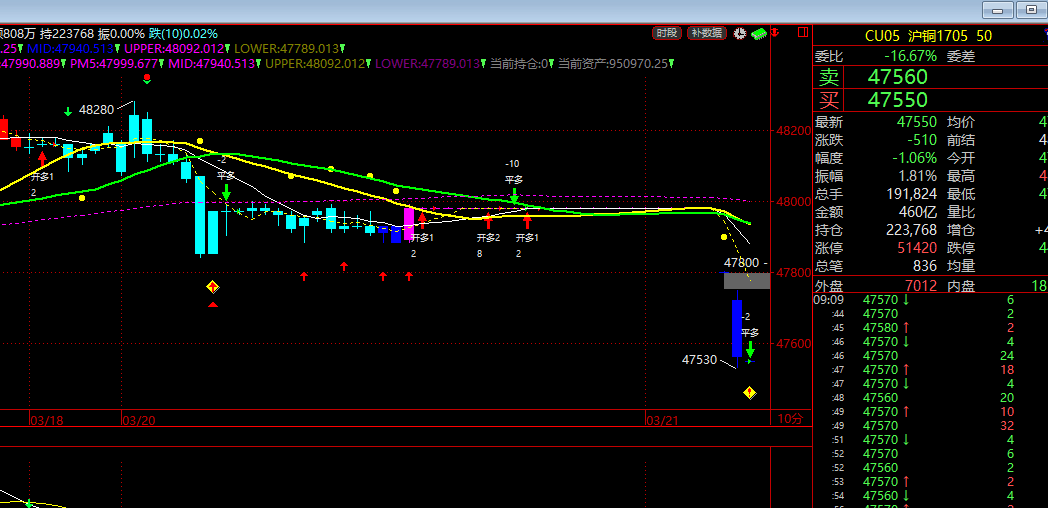Click the 卖 sell price 47560
Image resolution: width=1048 pixels, height=508 pixels.
pyautogui.click(x=897, y=77)
